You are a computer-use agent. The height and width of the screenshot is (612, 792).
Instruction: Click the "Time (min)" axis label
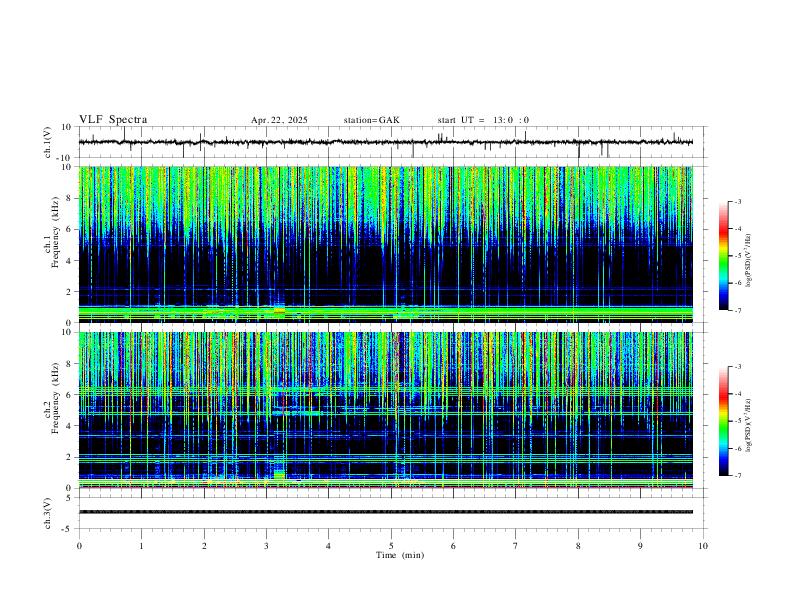[400, 555]
